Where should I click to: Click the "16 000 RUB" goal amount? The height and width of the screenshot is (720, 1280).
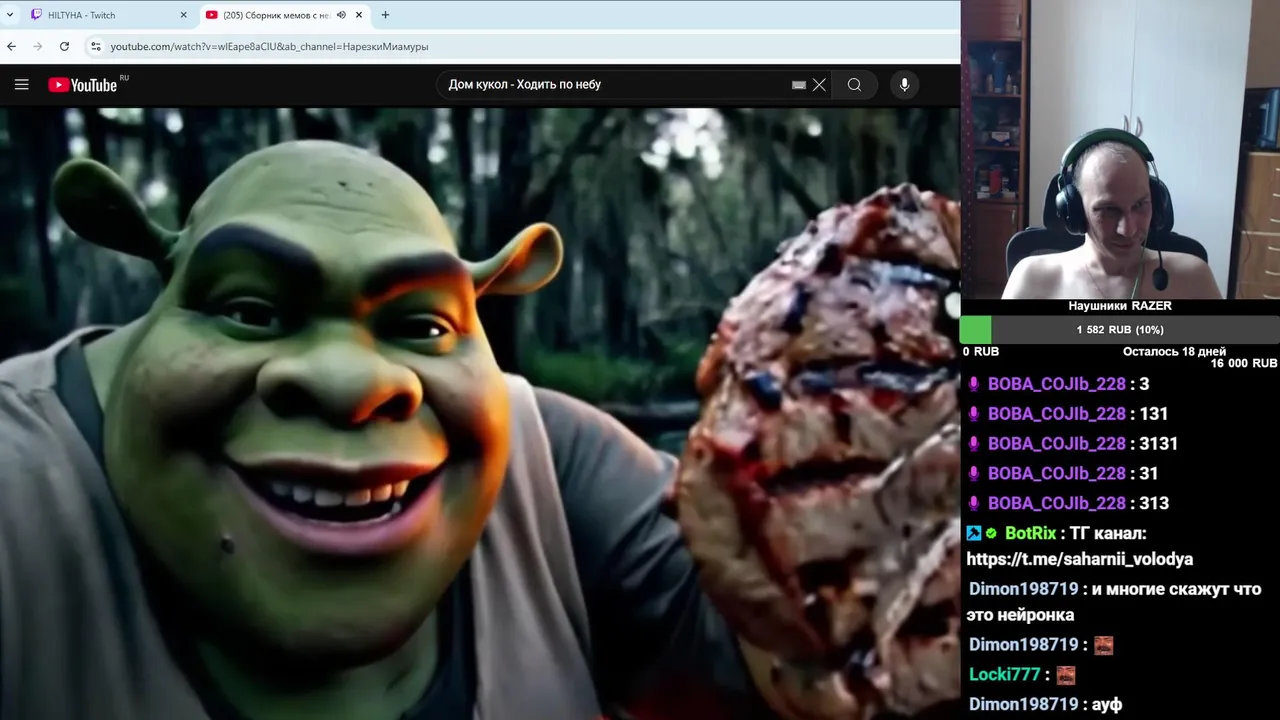tap(1244, 364)
